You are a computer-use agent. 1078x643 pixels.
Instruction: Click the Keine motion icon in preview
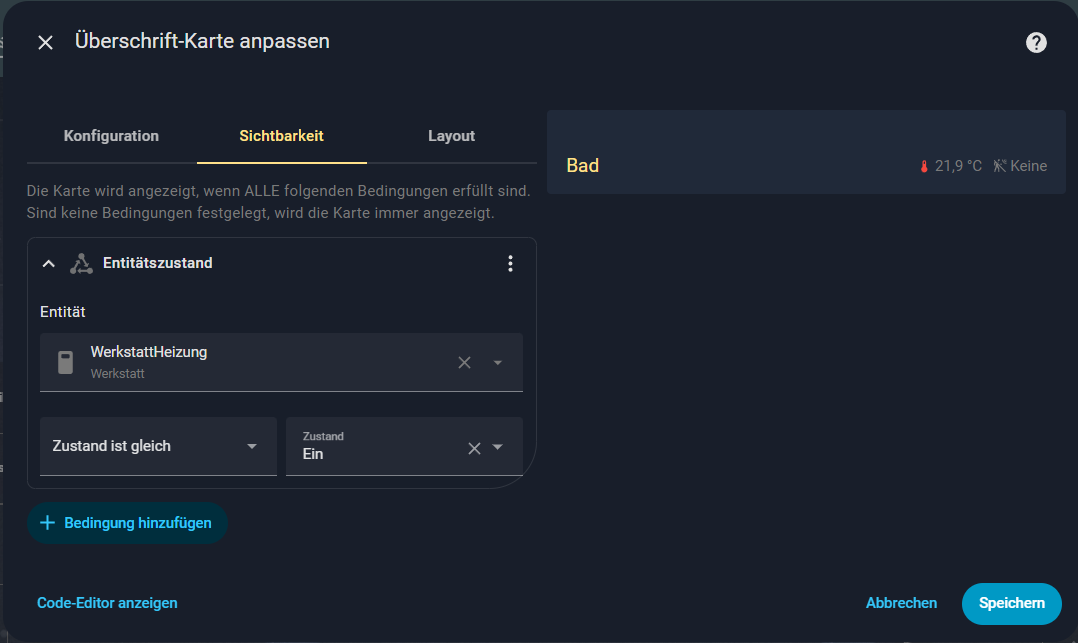coord(999,166)
